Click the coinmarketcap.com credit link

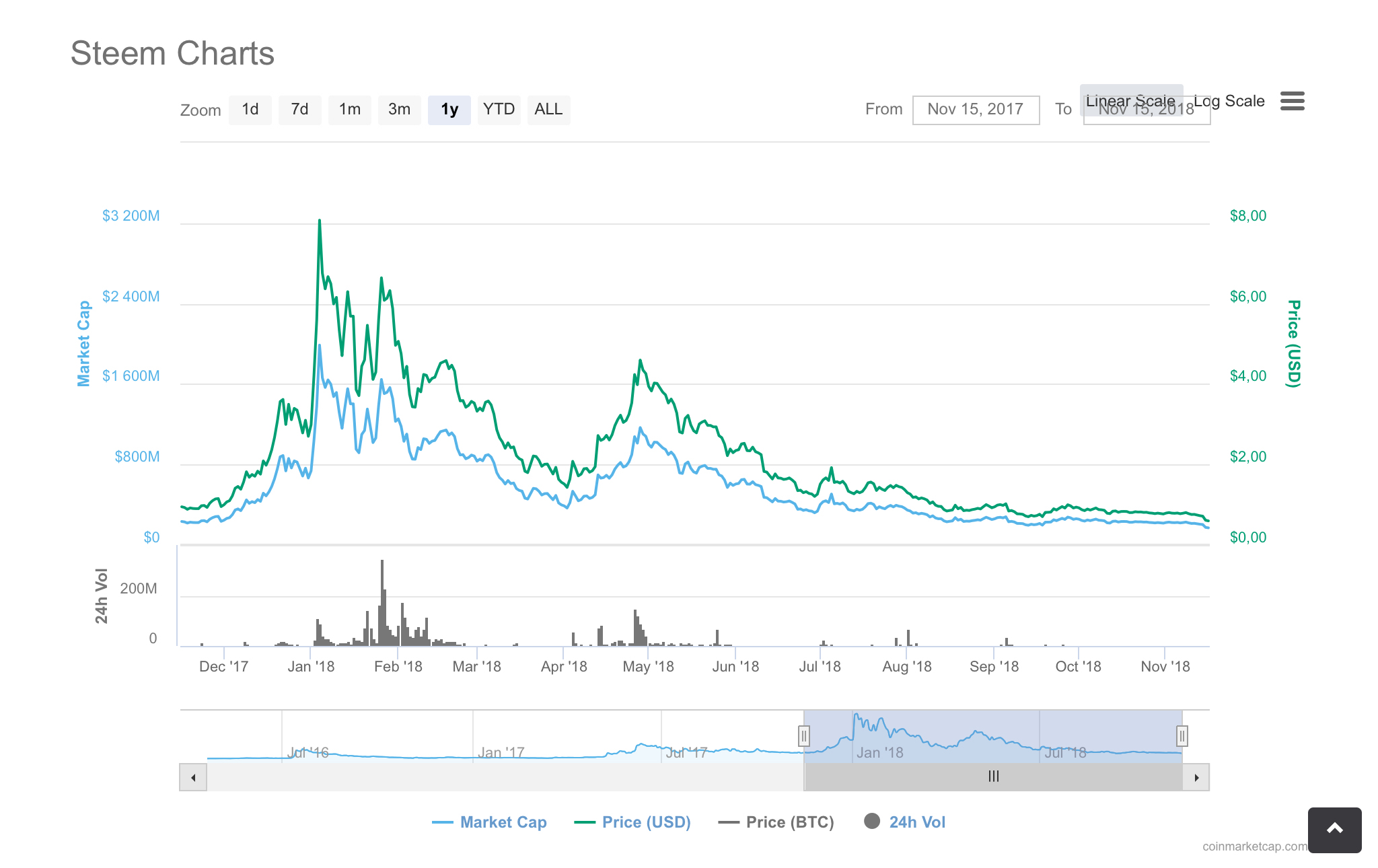[x=1255, y=846]
